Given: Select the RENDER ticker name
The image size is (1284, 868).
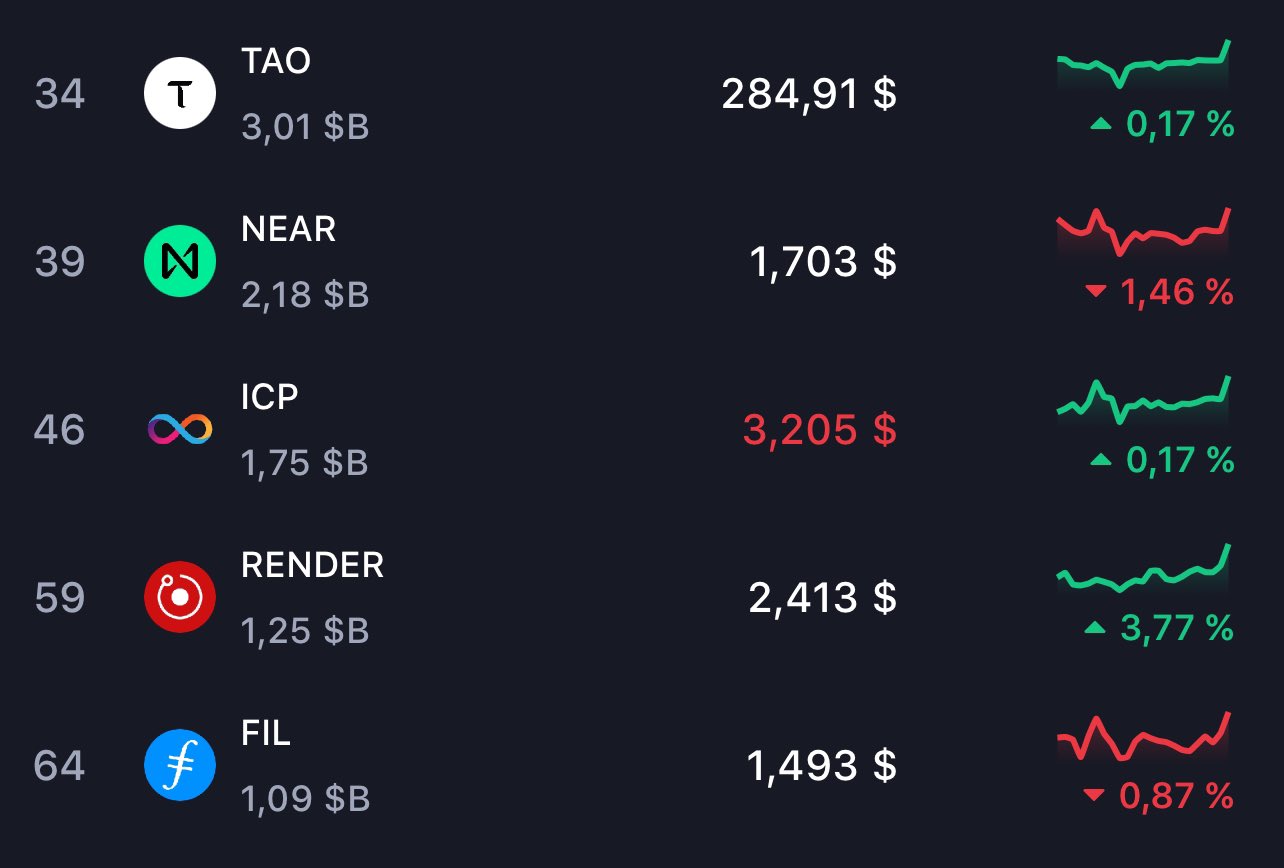Looking at the screenshot, I should point(312,565).
